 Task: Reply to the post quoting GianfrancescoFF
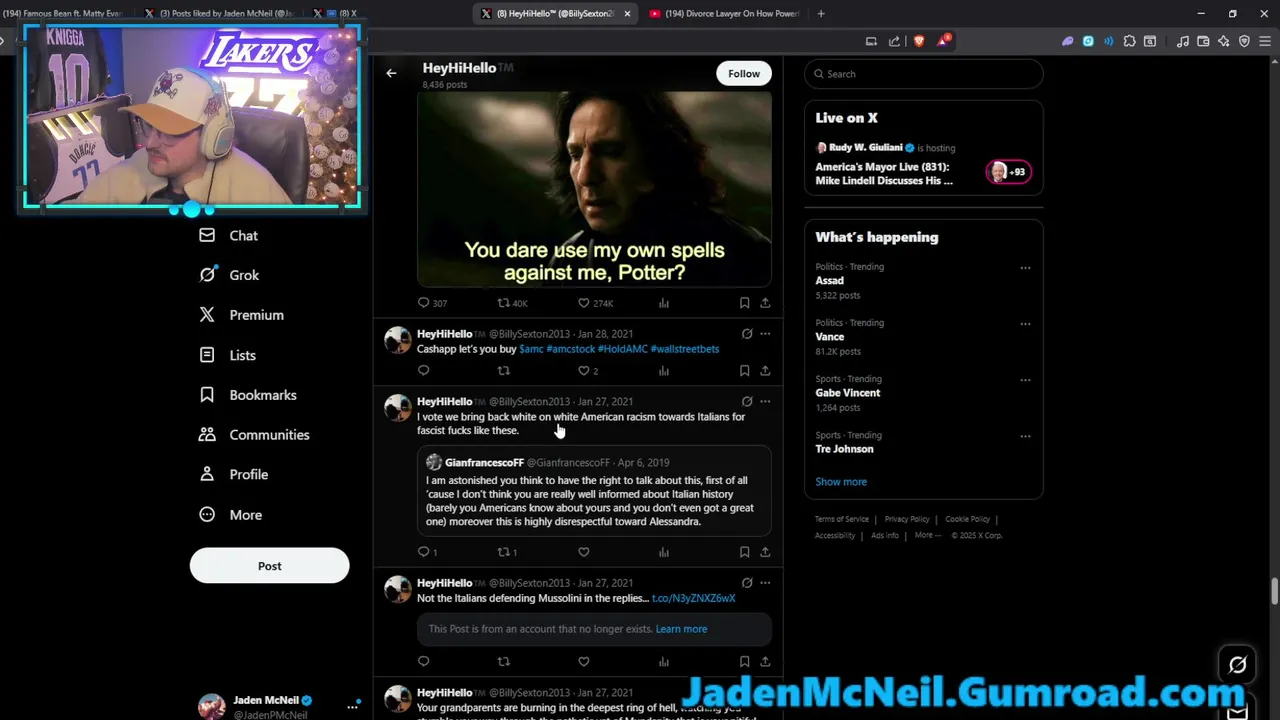(424, 552)
